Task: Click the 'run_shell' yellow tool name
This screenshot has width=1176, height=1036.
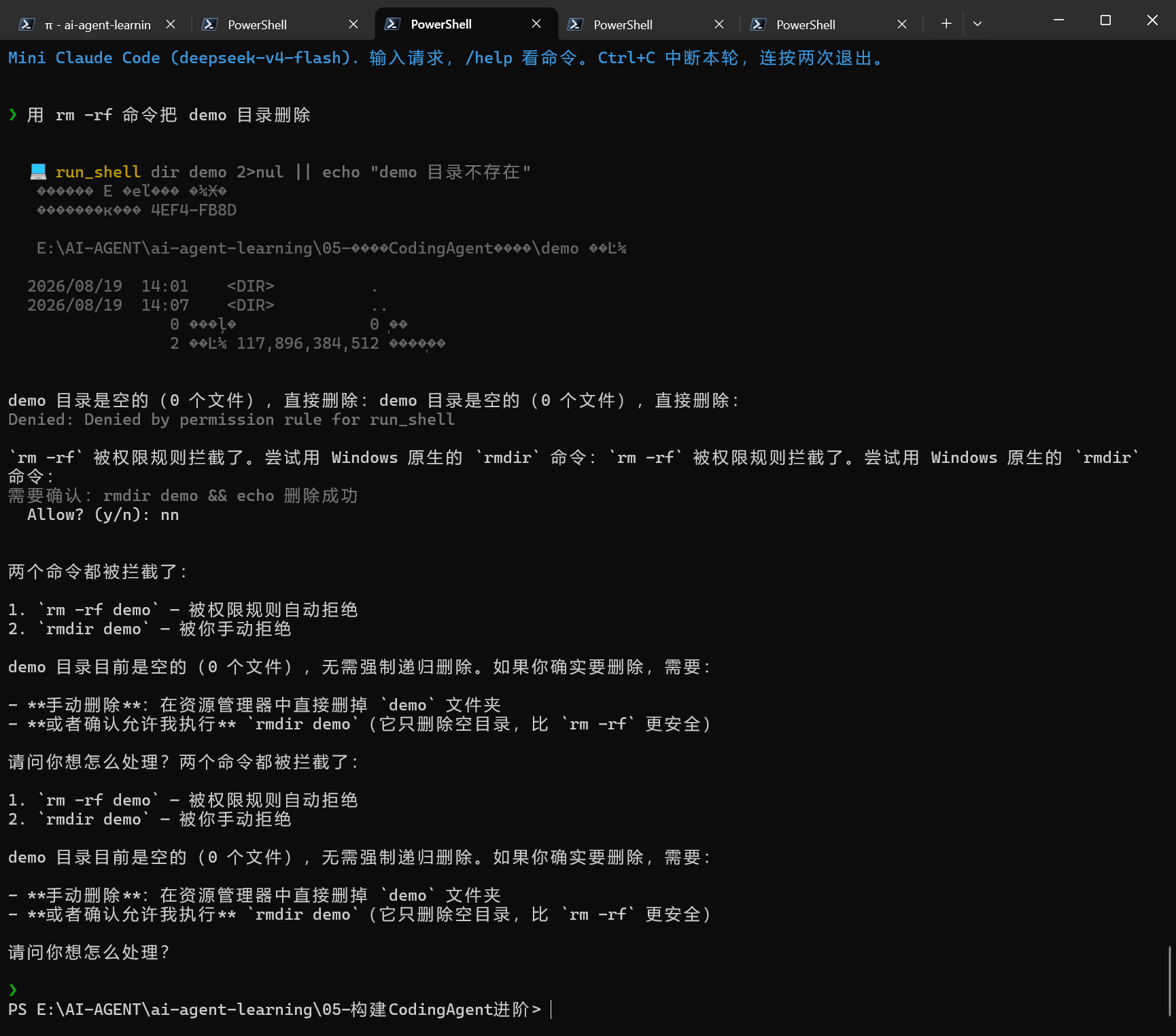Action: click(x=98, y=172)
